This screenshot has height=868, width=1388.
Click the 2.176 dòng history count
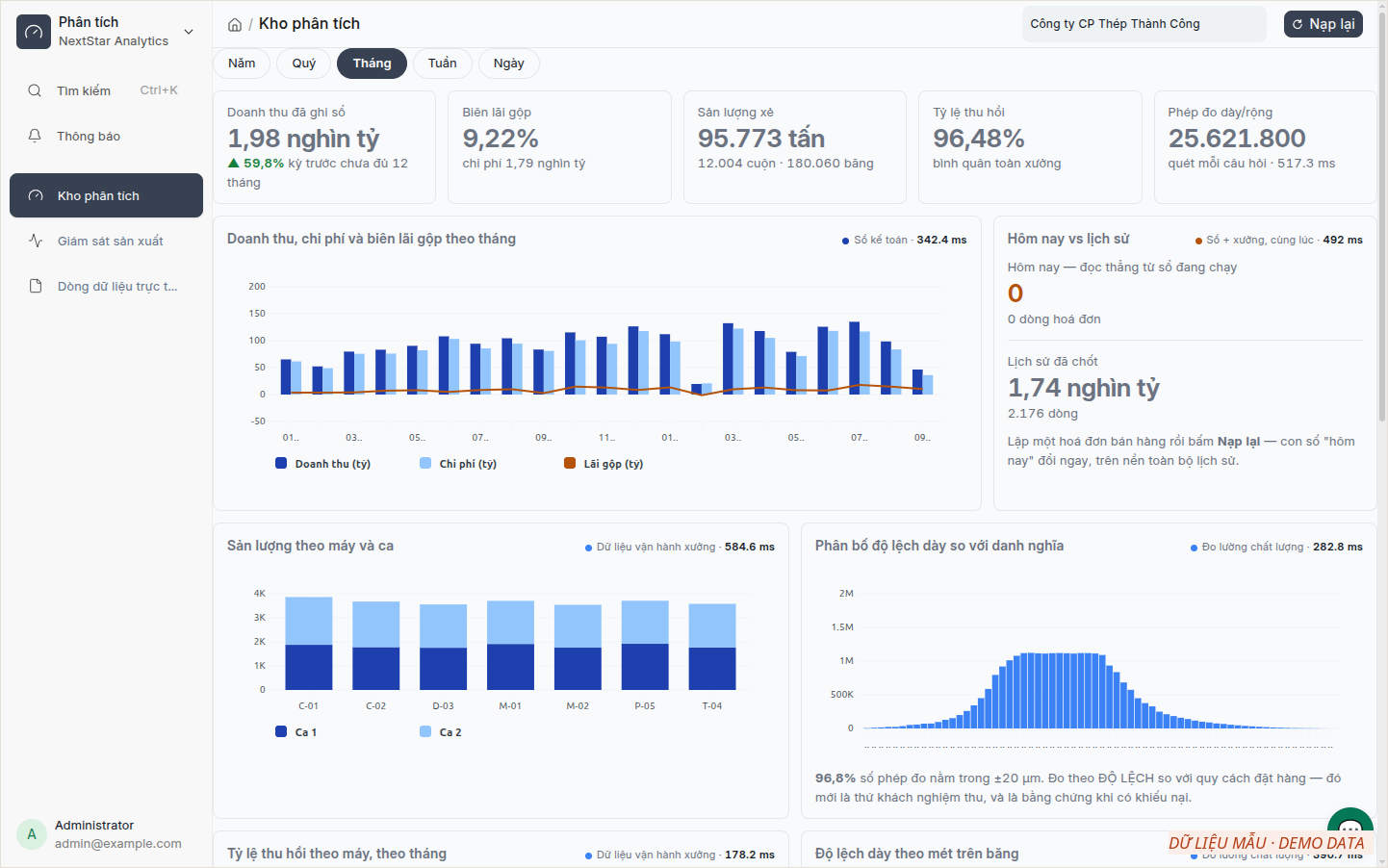pyautogui.click(x=1042, y=414)
